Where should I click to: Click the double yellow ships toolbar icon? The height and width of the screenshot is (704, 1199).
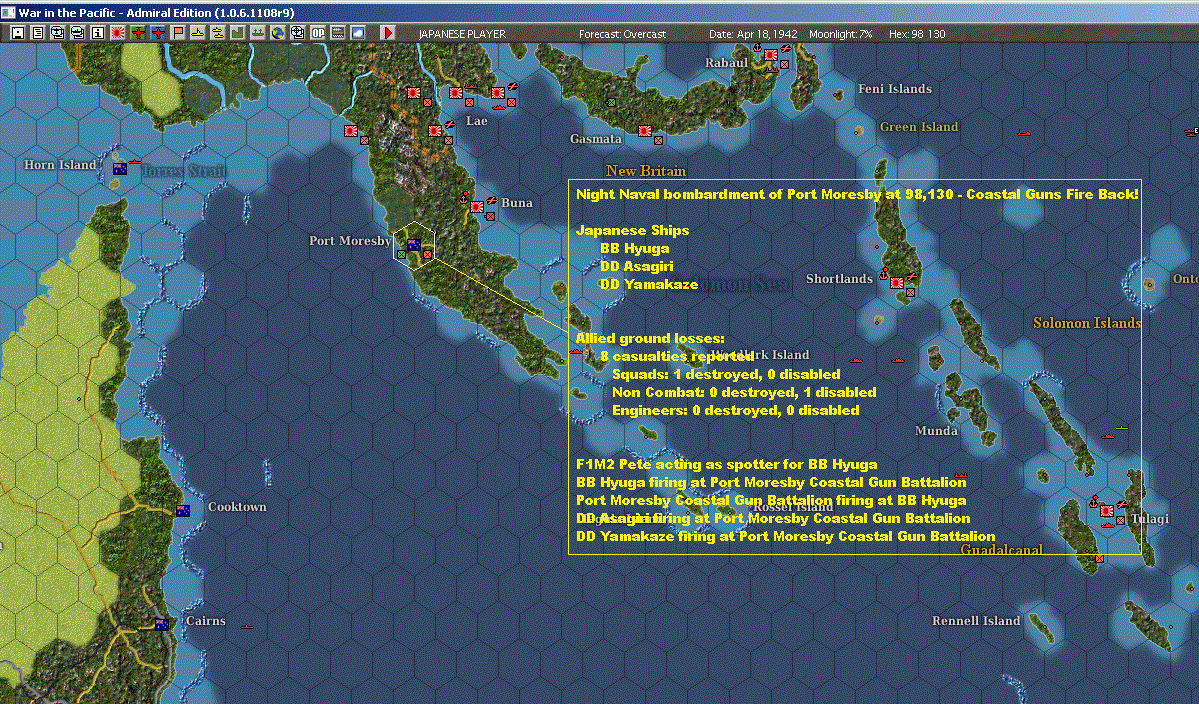click(x=217, y=33)
